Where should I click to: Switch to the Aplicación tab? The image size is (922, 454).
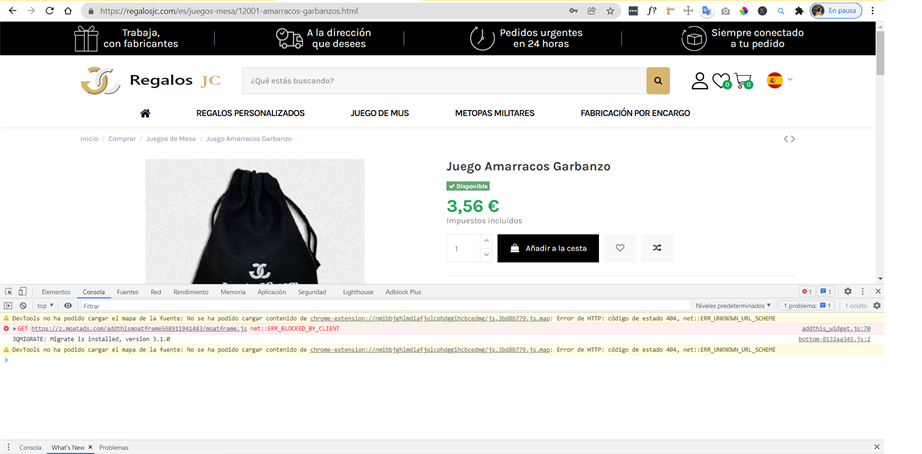tap(272, 292)
